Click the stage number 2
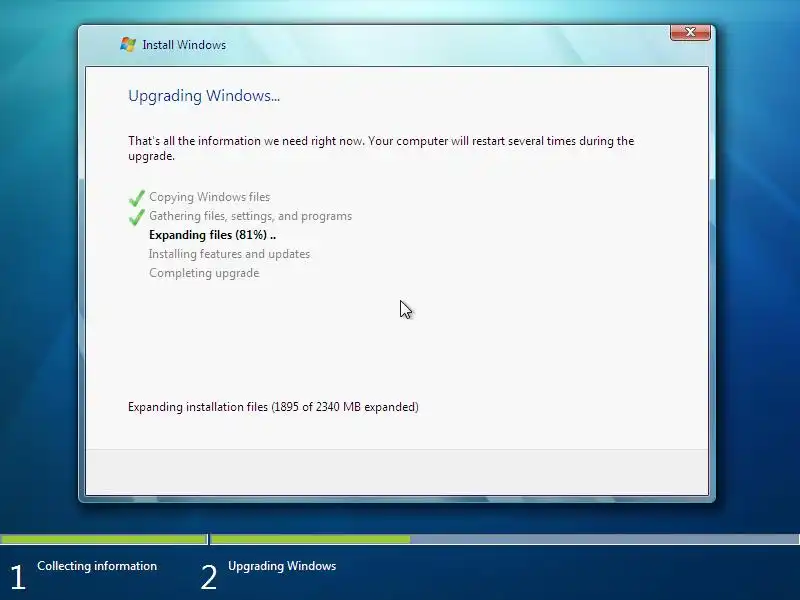 point(209,578)
